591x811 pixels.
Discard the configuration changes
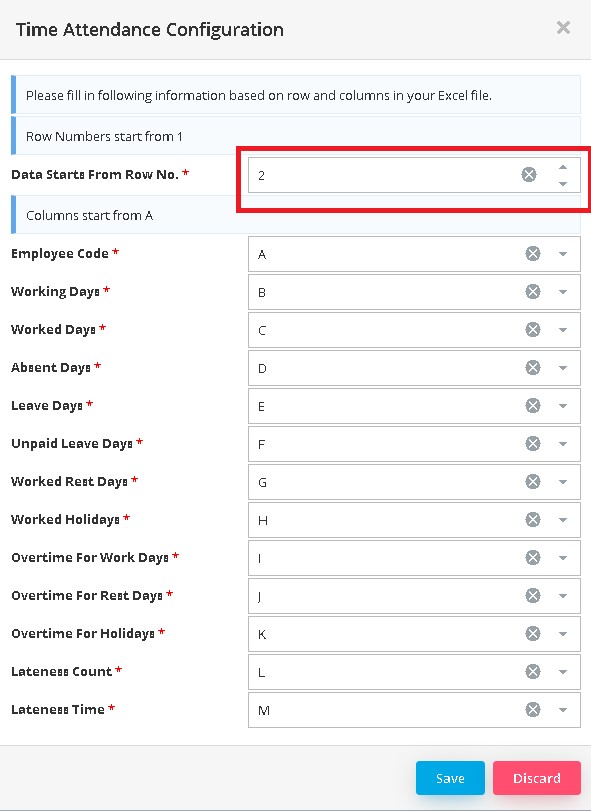click(x=537, y=778)
